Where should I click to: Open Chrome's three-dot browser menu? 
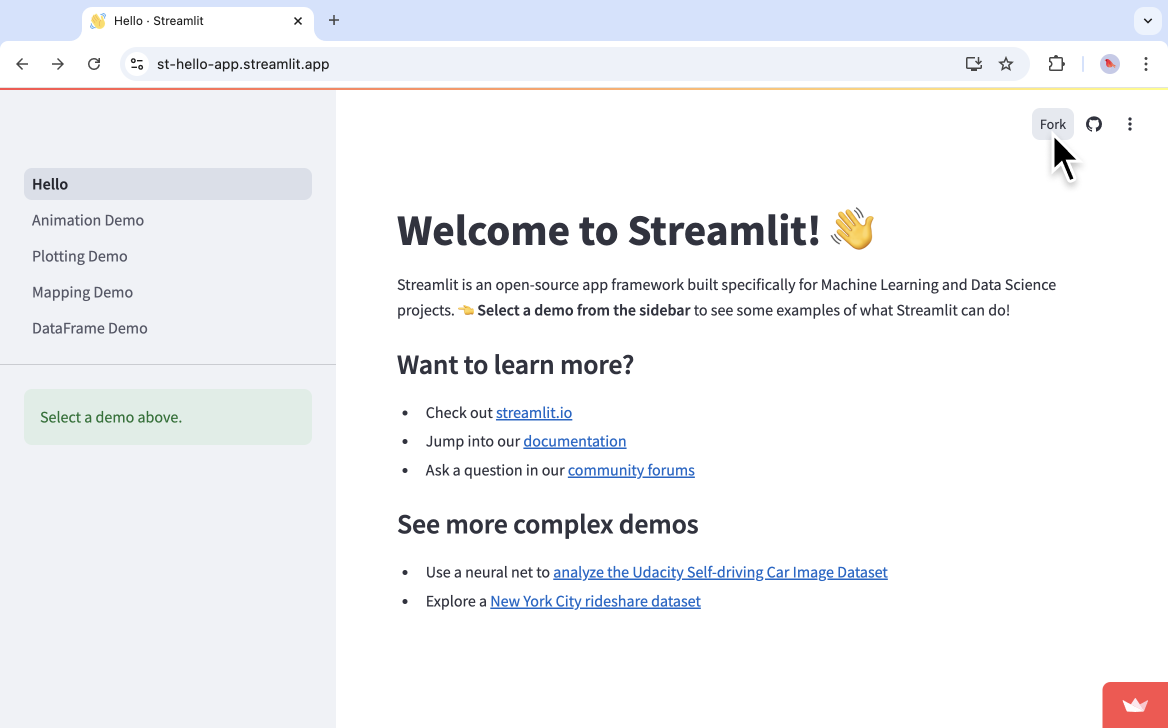pyautogui.click(x=1146, y=64)
